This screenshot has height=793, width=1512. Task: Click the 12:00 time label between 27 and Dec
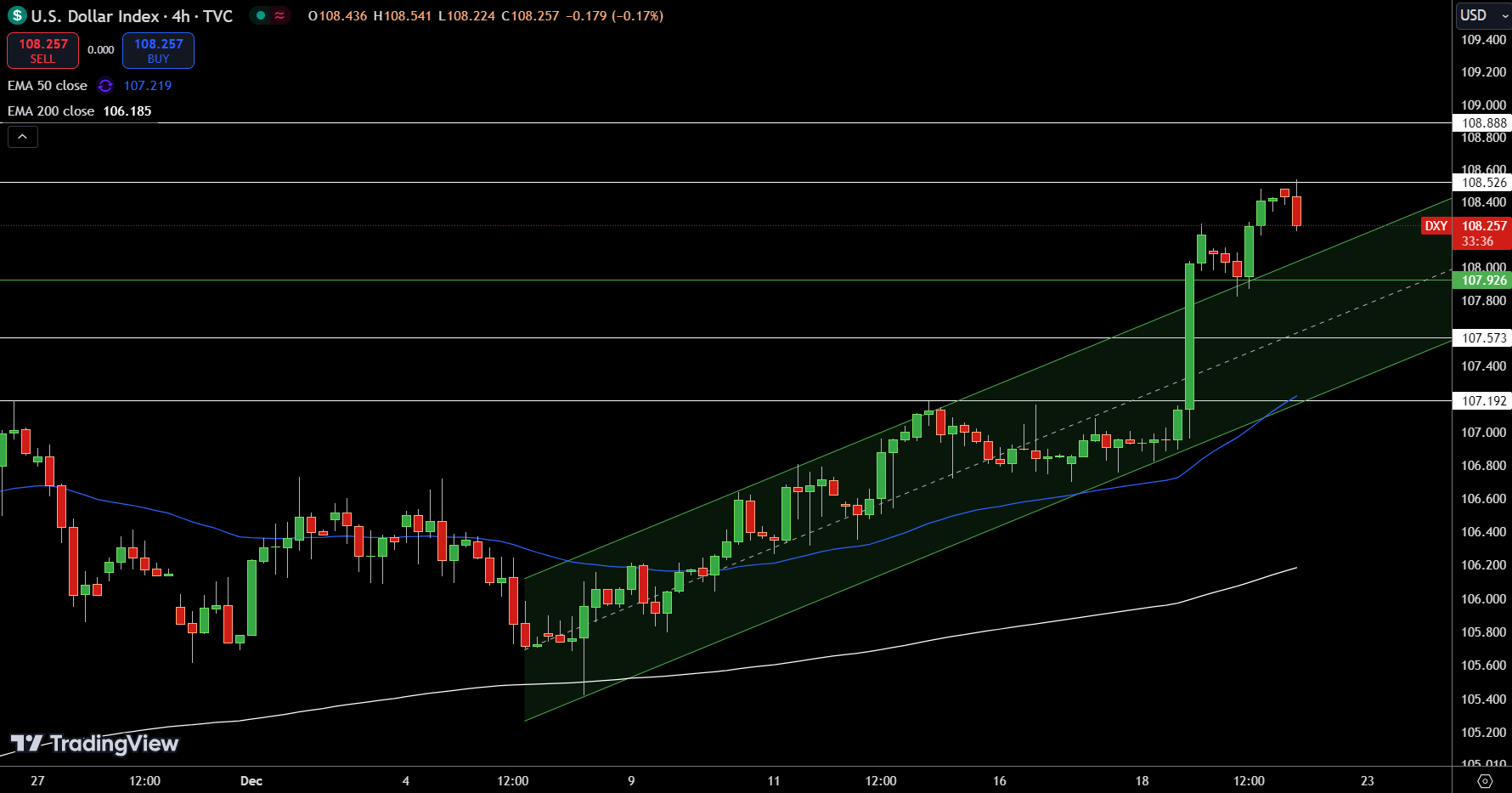144,781
